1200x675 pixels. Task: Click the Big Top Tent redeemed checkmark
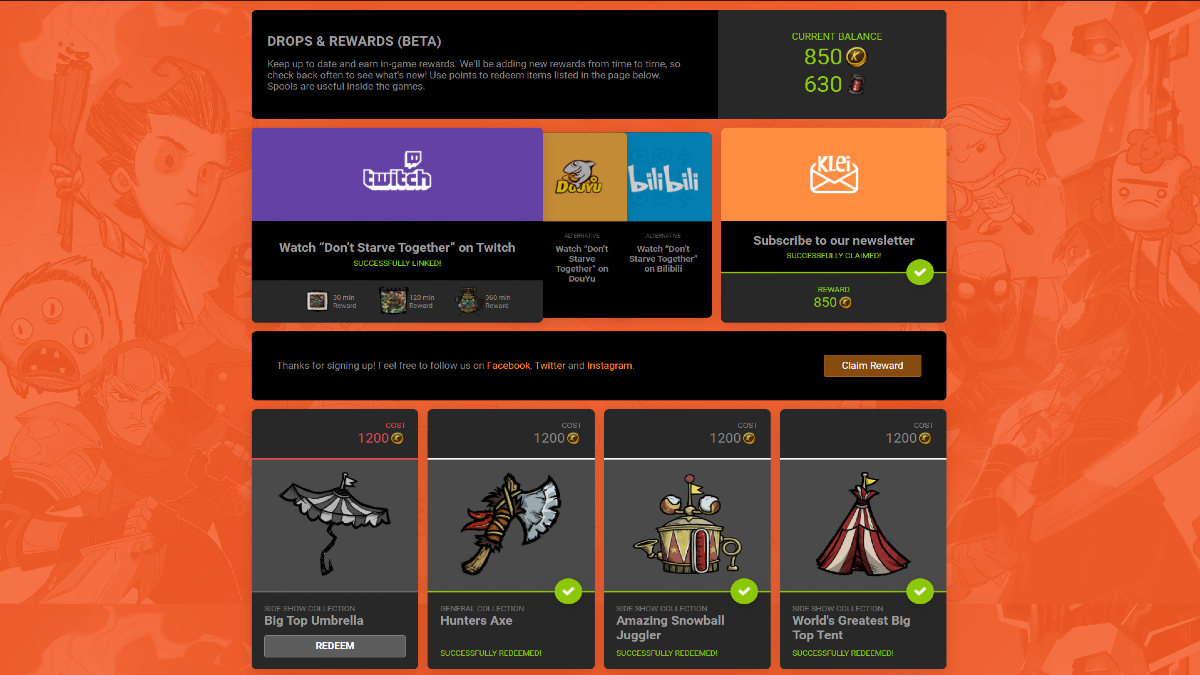point(920,591)
